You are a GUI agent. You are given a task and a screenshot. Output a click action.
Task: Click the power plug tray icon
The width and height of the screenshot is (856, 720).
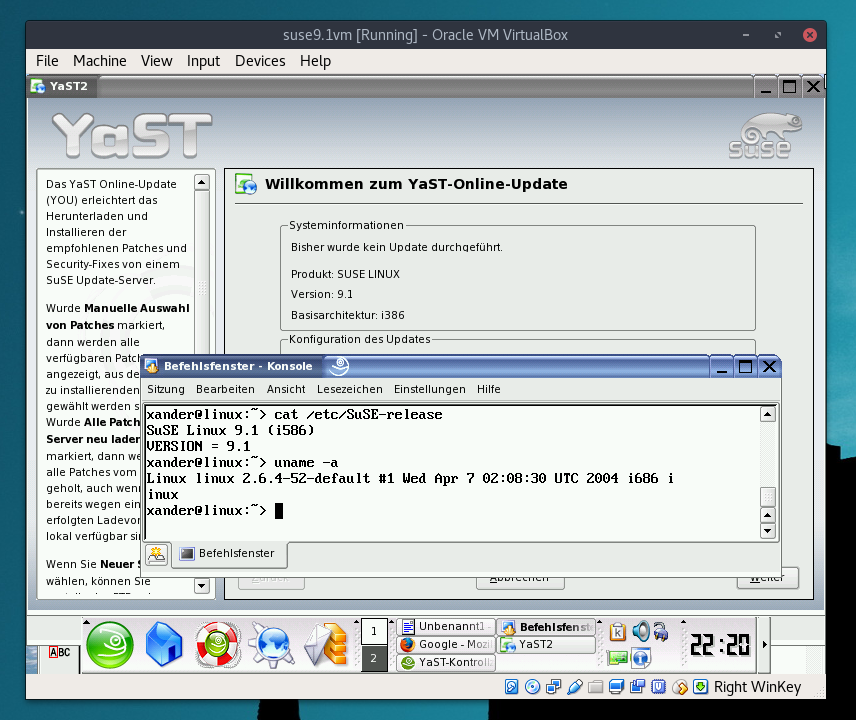click(x=661, y=632)
